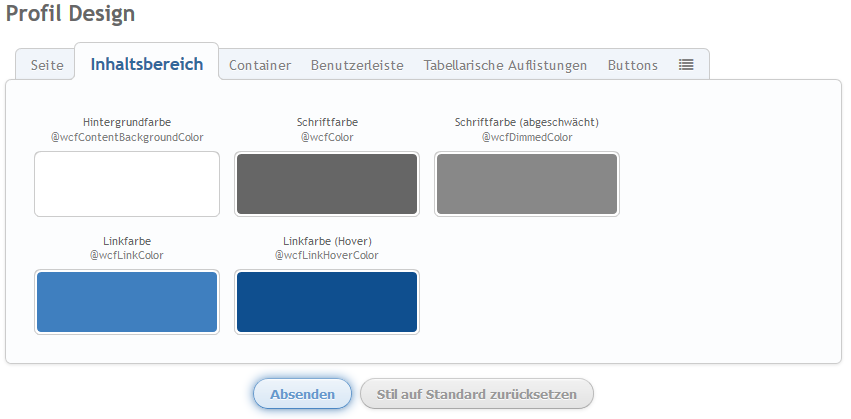Select the dark blue Linkfarbe (Hover) swatch
851x419 pixels.
point(327,302)
